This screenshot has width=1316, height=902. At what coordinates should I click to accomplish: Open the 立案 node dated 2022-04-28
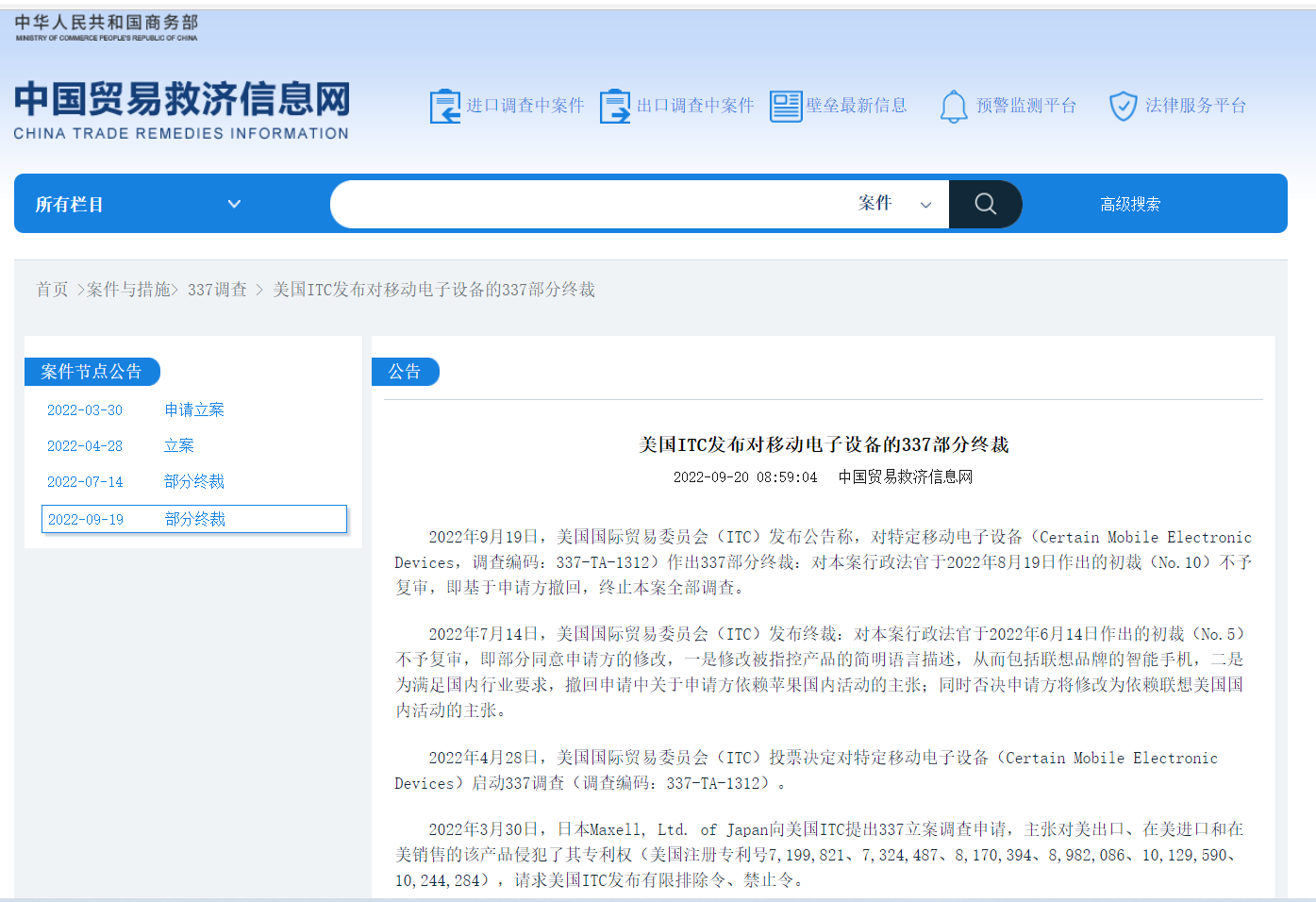[x=179, y=445]
